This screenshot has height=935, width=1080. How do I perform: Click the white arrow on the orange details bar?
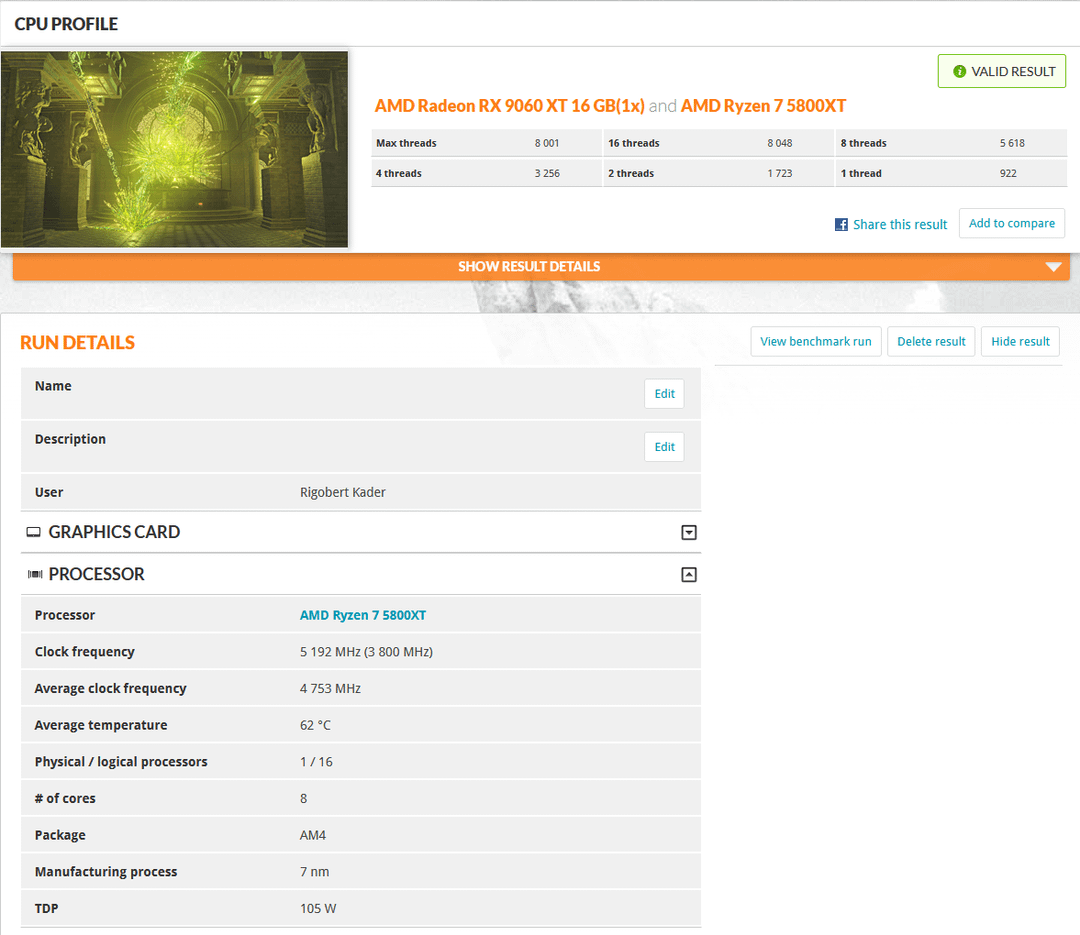(x=1052, y=267)
